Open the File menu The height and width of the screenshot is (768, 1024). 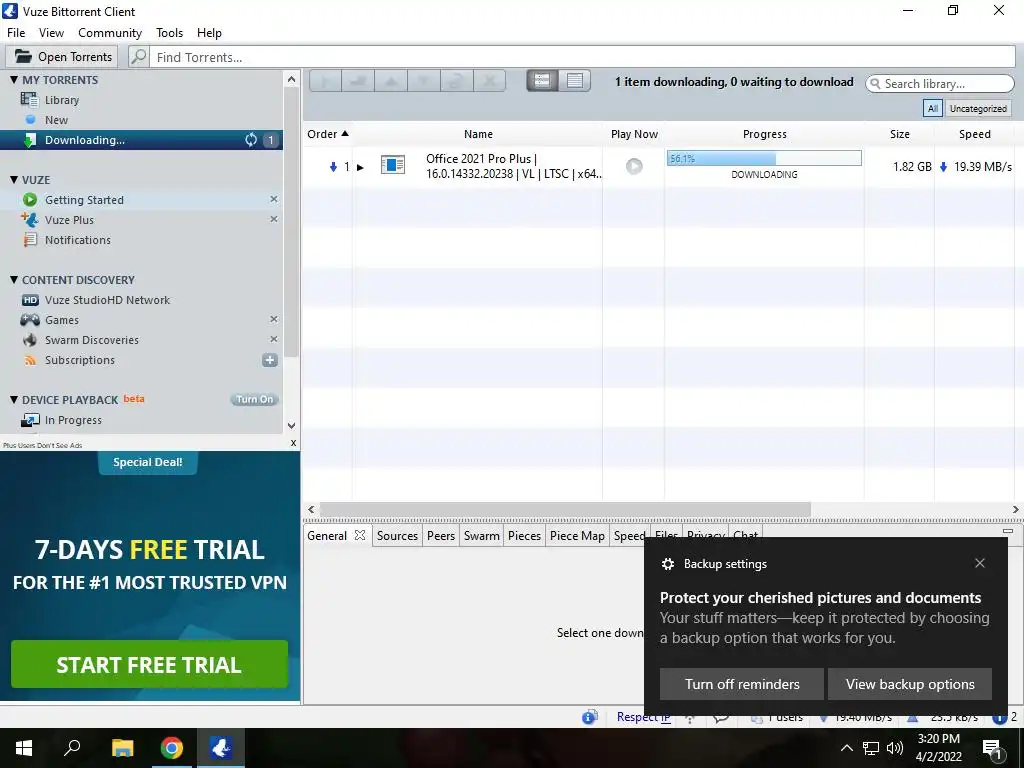coord(16,33)
